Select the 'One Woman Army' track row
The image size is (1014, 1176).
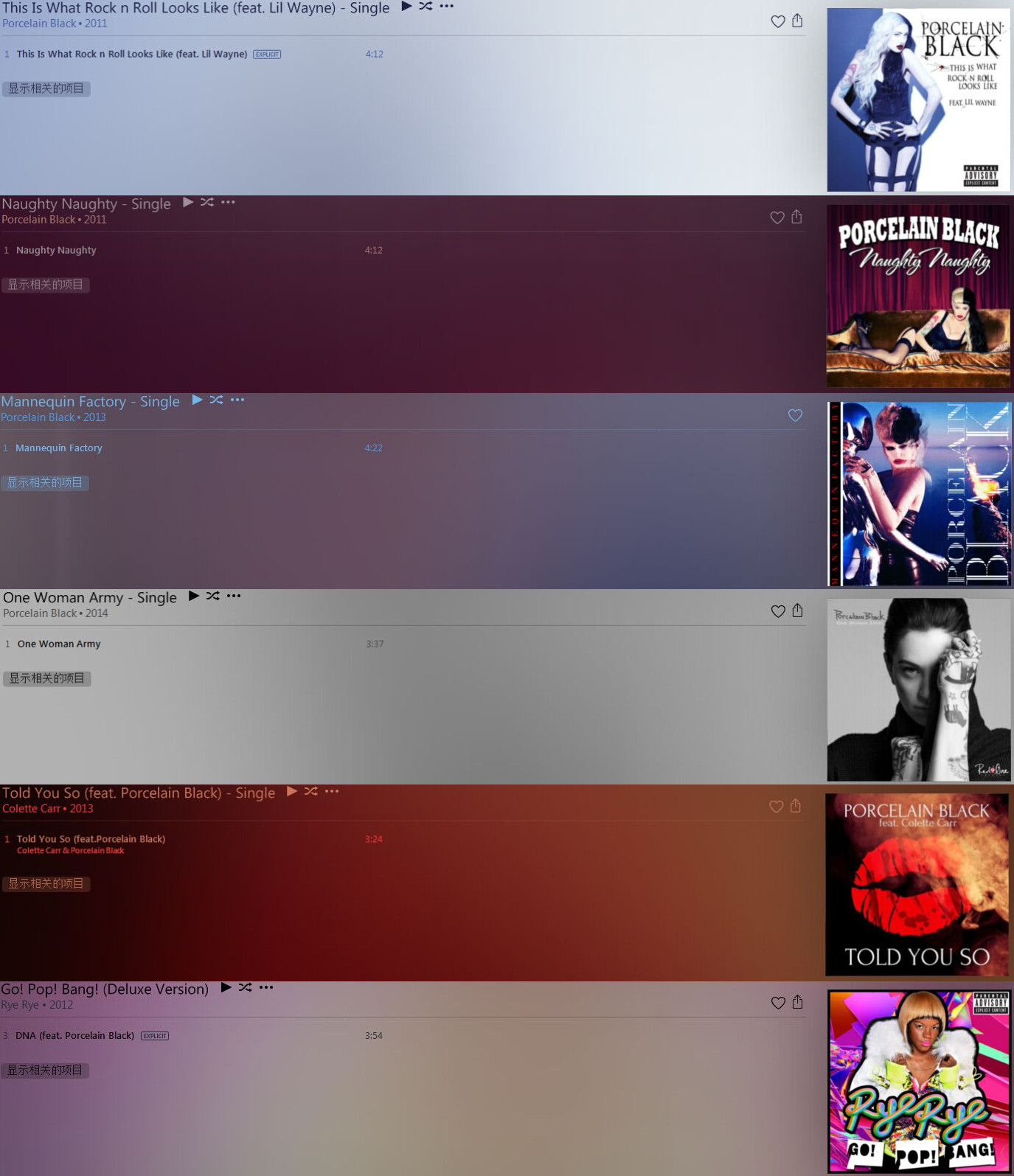pyautogui.click(x=194, y=644)
